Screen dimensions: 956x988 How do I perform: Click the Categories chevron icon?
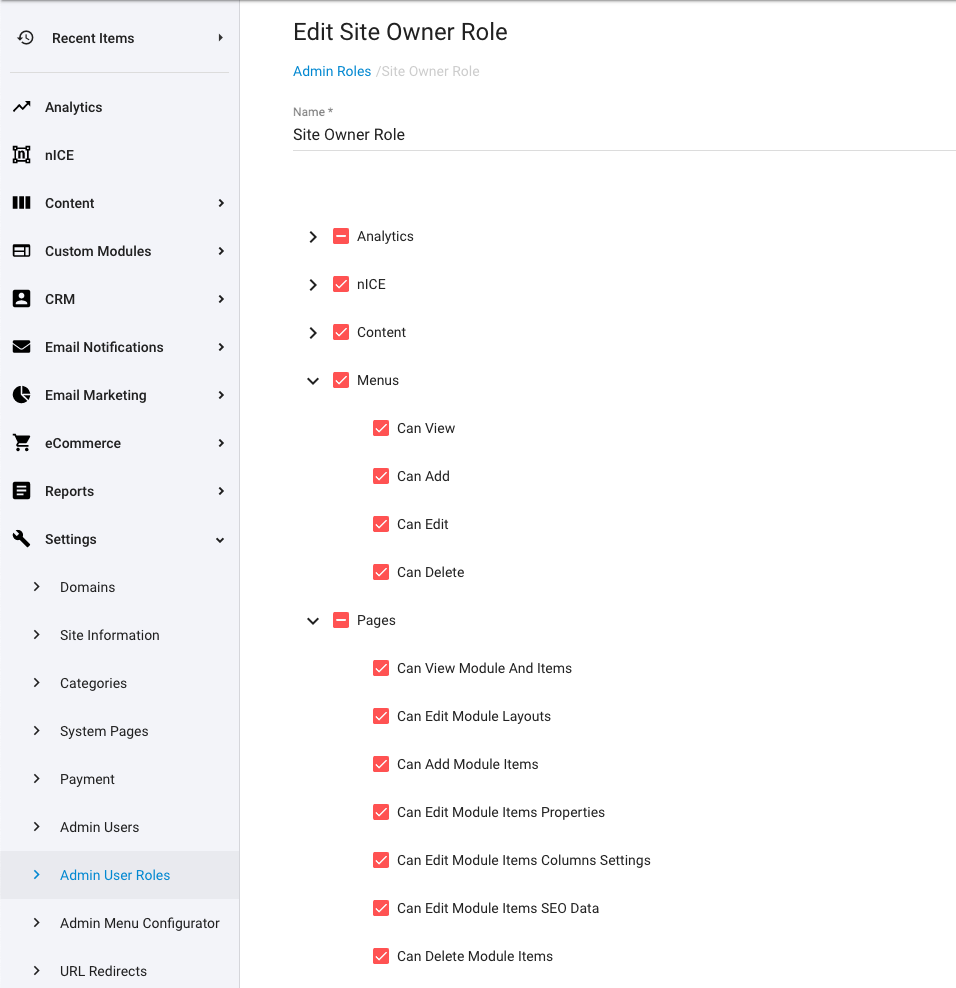tap(37, 682)
